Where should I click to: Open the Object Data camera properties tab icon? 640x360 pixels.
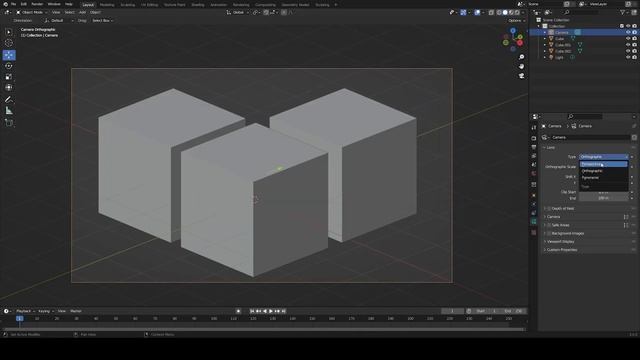[533, 222]
